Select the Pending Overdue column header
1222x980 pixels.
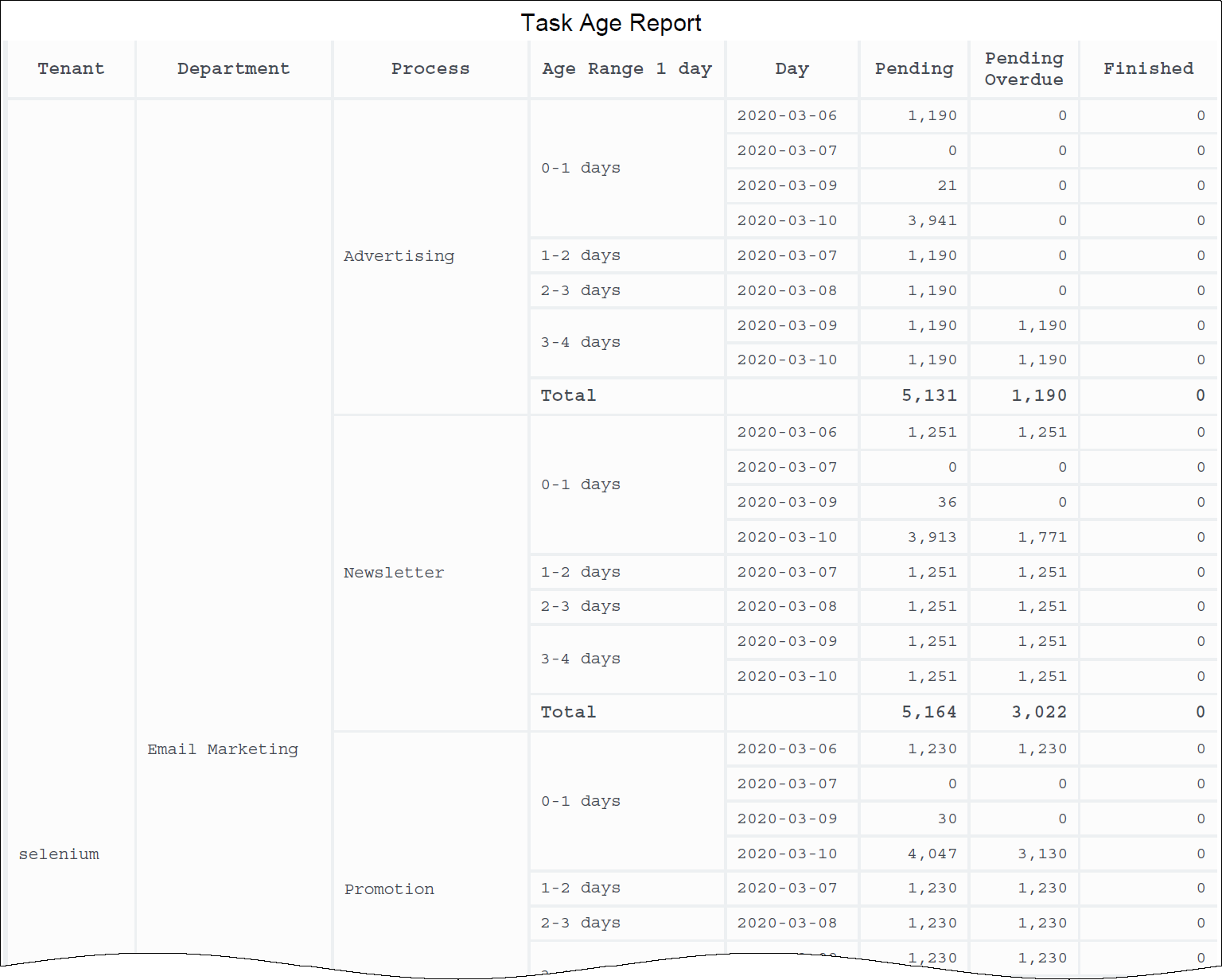click(1023, 69)
